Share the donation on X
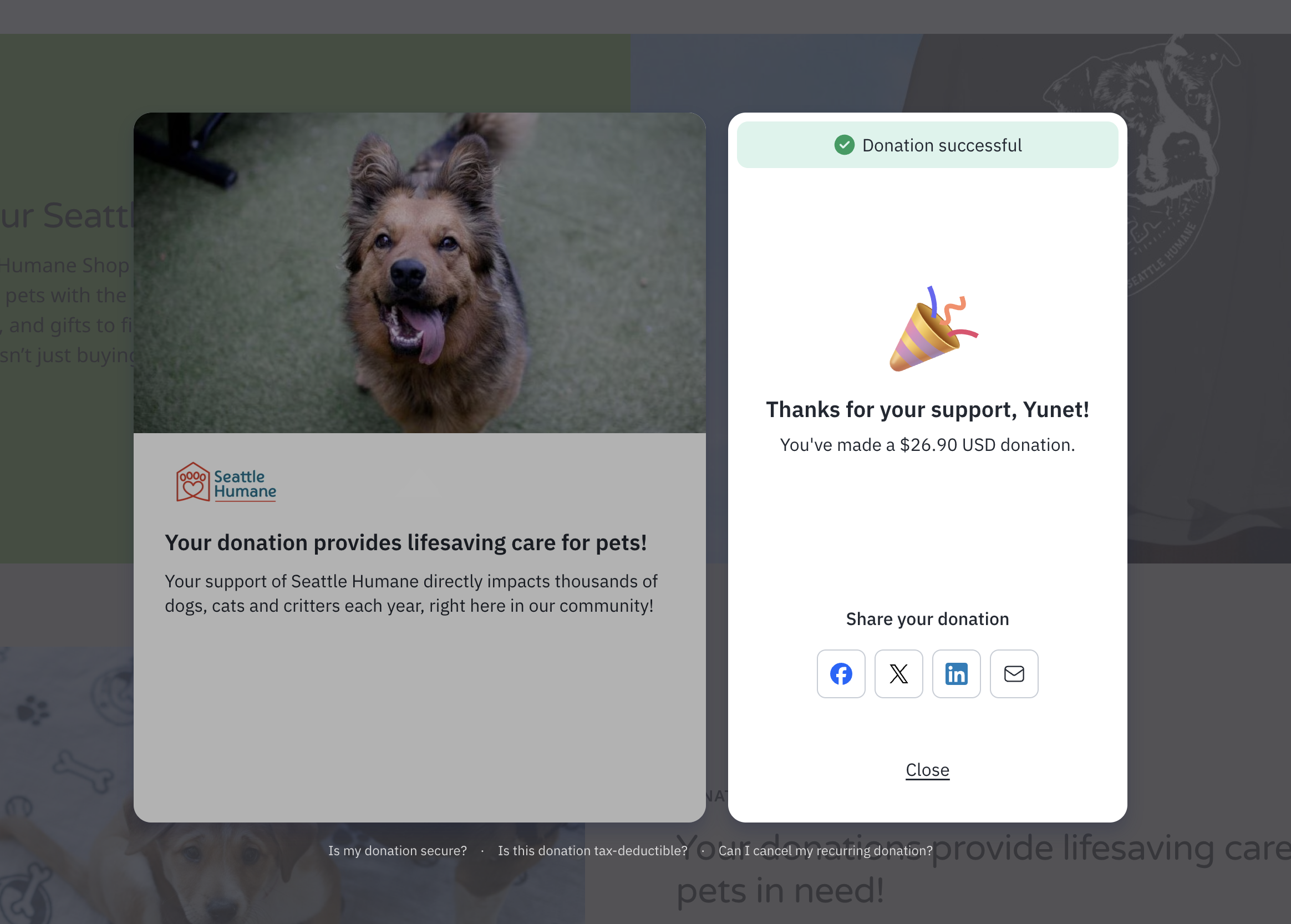The image size is (1291, 924). [x=898, y=674]
